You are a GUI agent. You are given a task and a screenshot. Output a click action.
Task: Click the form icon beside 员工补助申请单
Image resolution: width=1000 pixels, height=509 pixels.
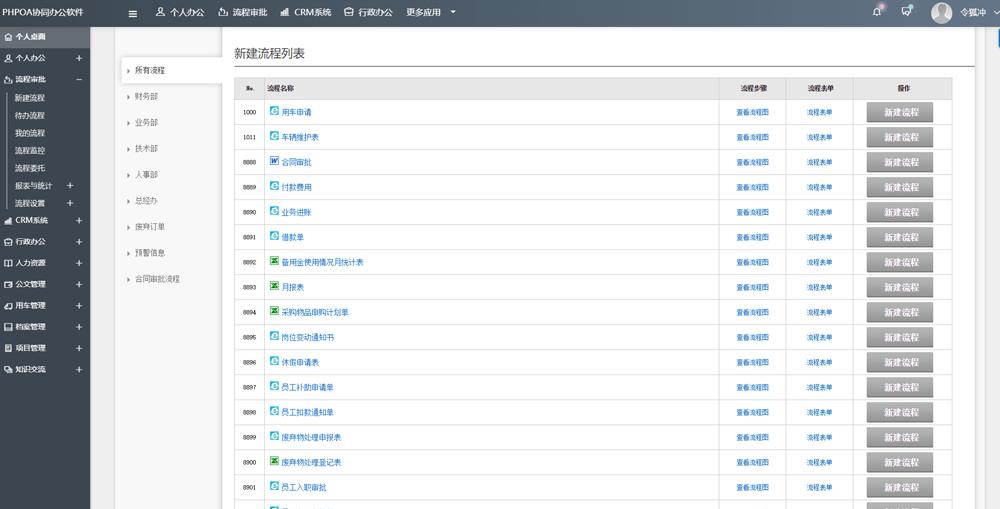click(274, 386)
